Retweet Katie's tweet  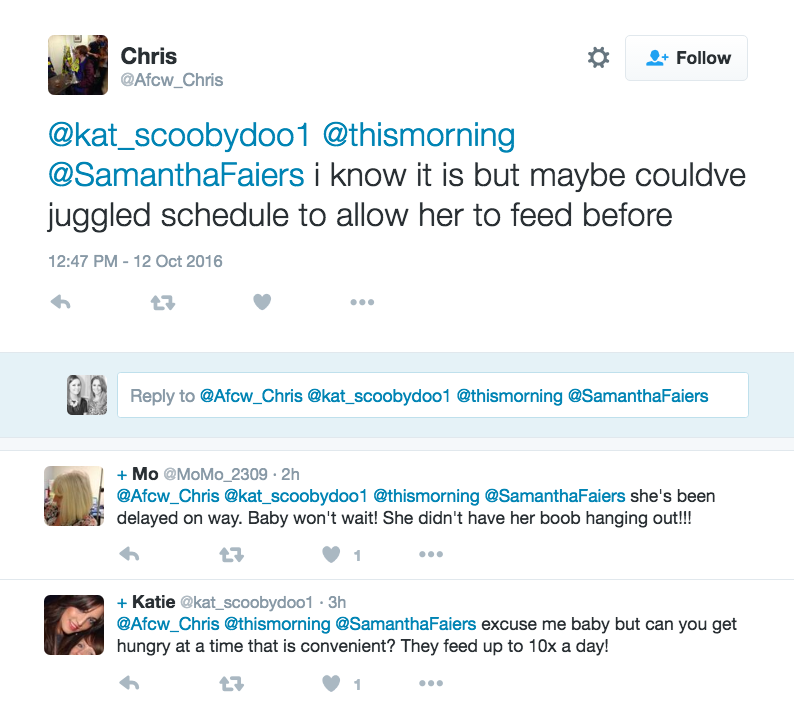[231, 684]
